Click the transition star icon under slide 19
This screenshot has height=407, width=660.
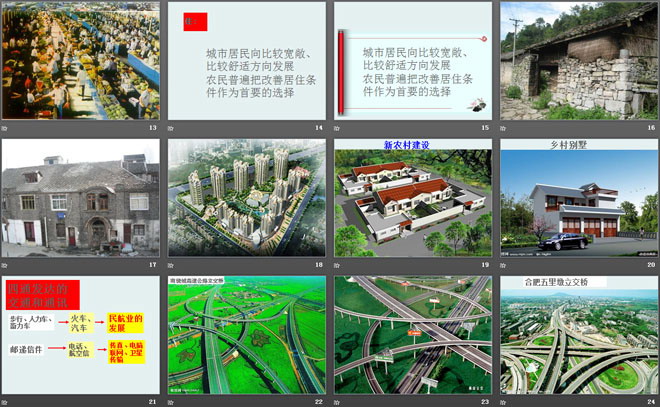pyautogui.click(x=337, y=265)
